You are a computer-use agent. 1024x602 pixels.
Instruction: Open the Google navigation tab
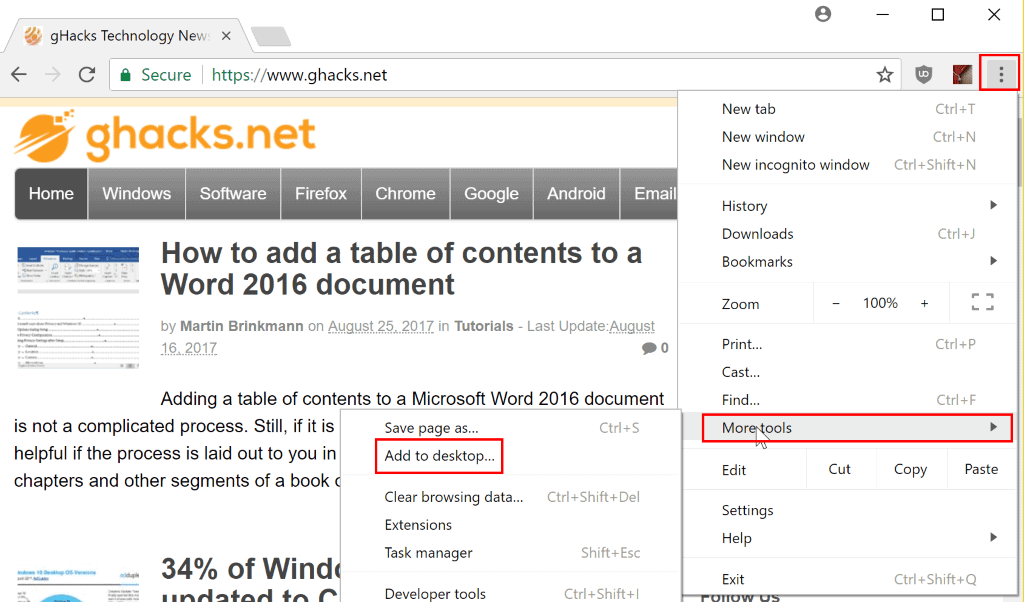coord(491,194)
